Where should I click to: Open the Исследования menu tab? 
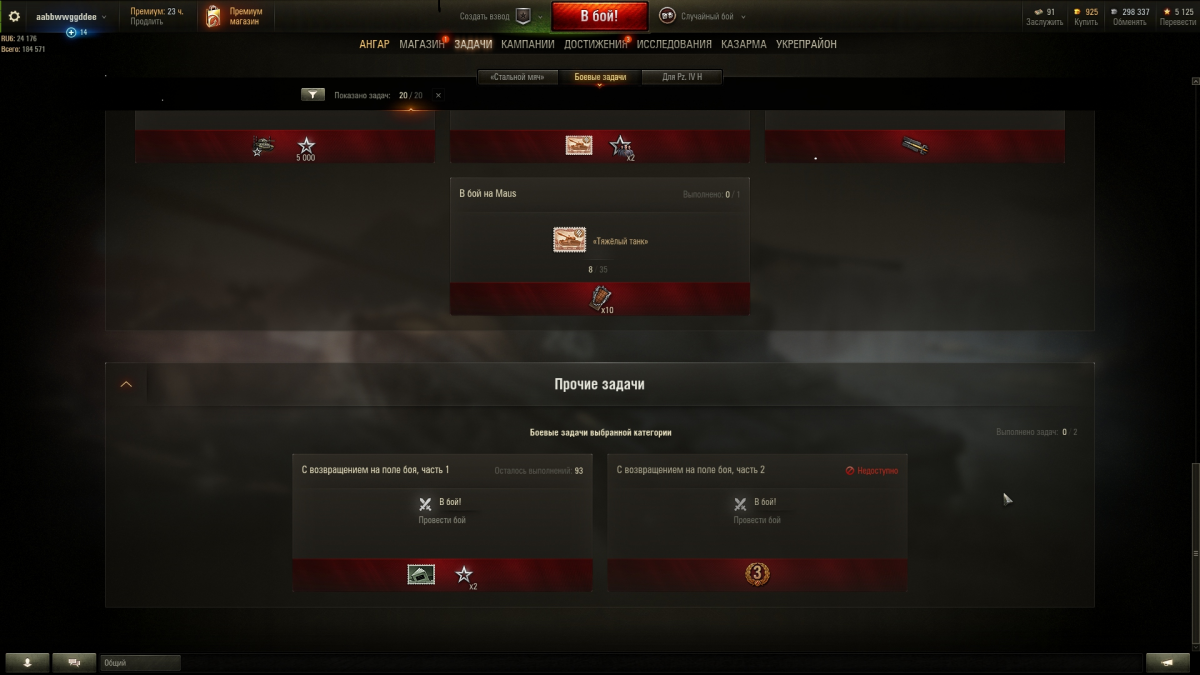[x=674, y=44]
